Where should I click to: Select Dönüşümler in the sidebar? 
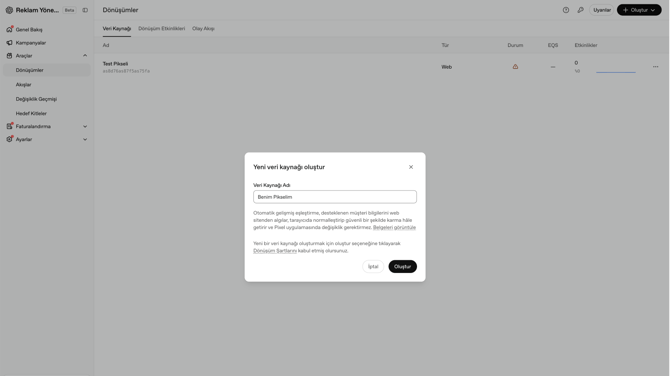click(x=47, y=70)
